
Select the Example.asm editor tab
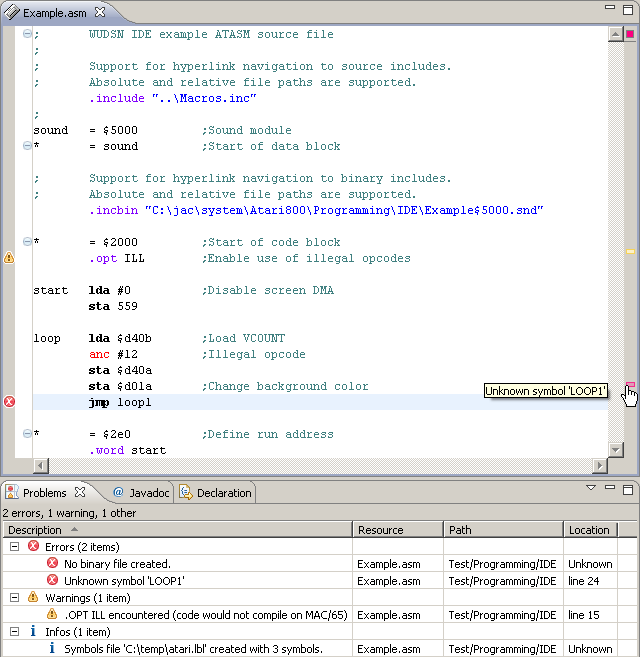pos(54,13)
